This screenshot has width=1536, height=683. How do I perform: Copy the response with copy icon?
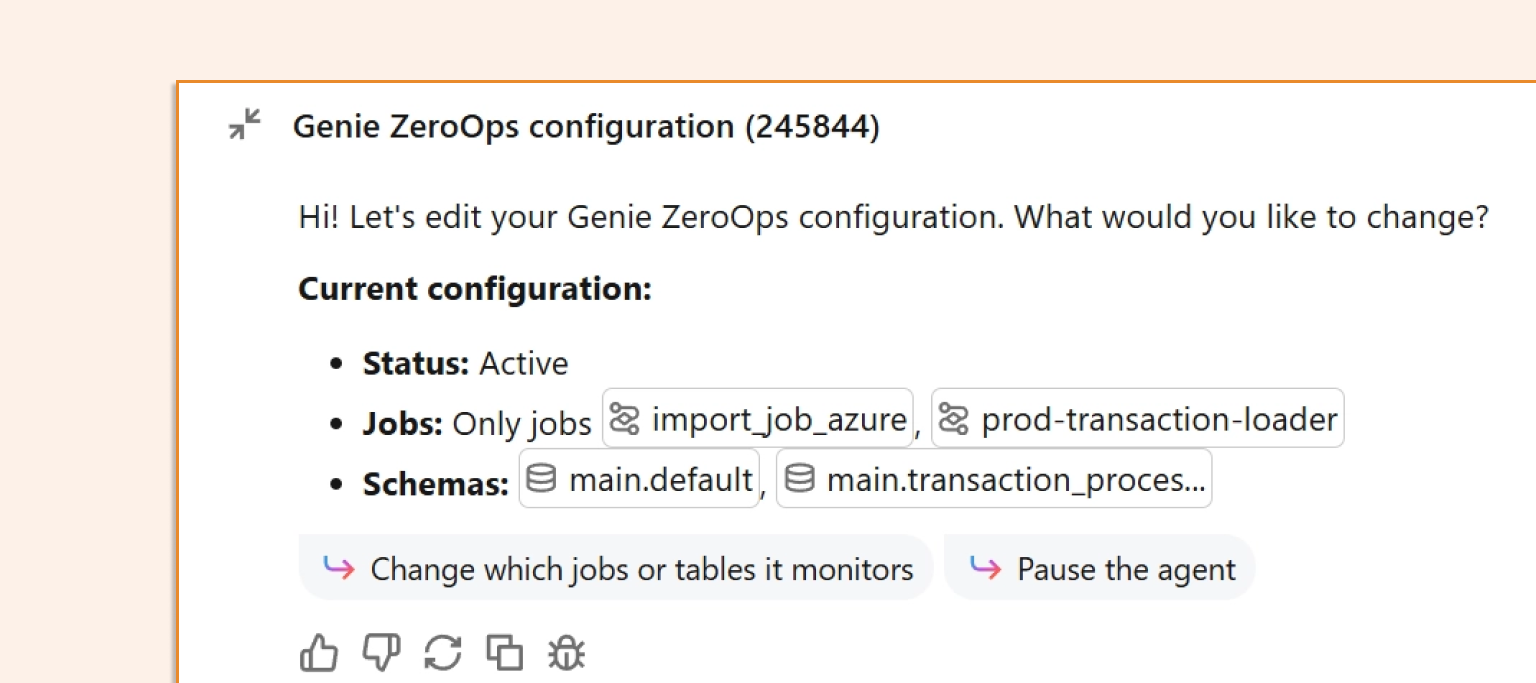[505, 653]
